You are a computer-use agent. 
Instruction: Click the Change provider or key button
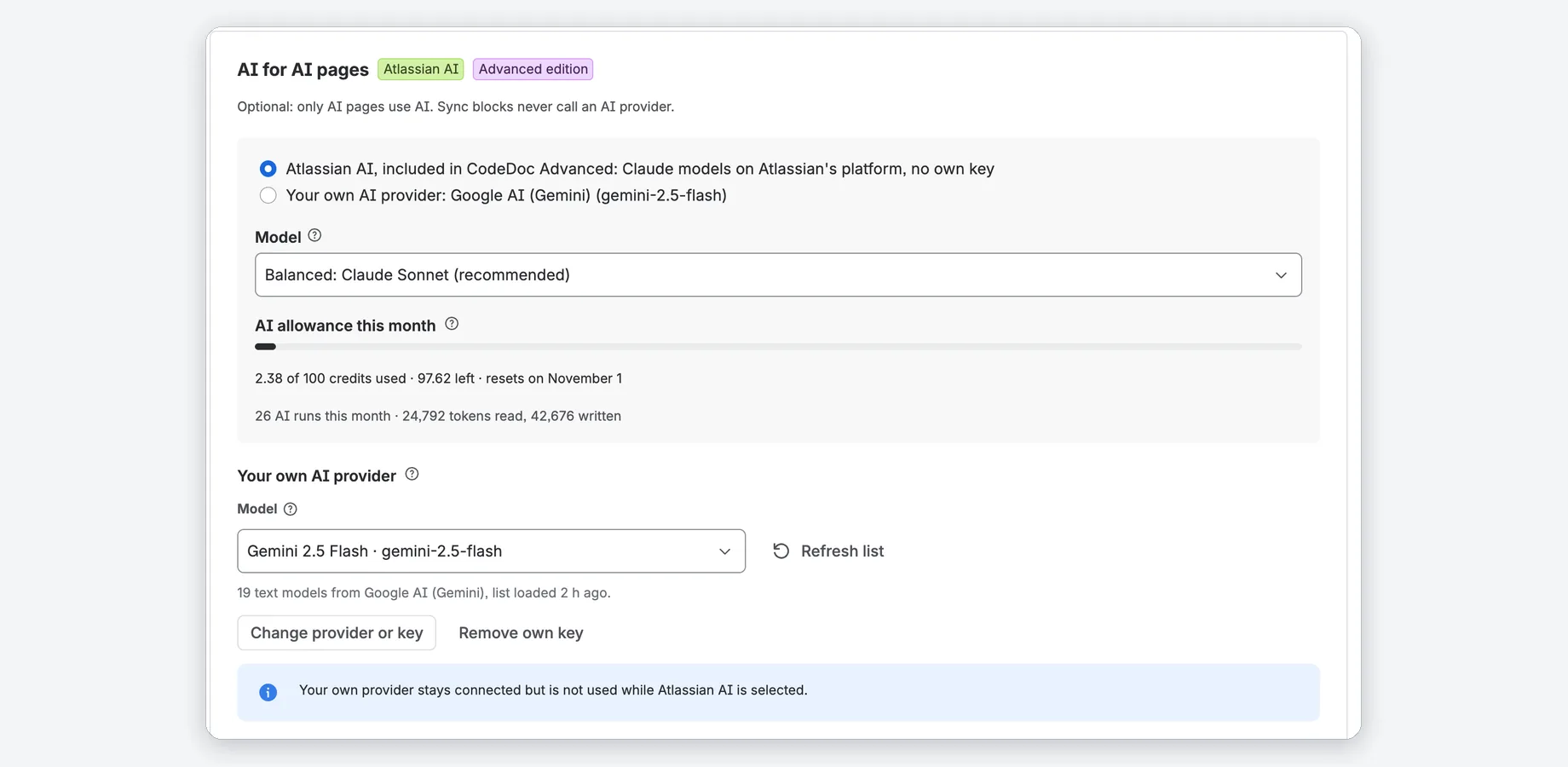337,632
